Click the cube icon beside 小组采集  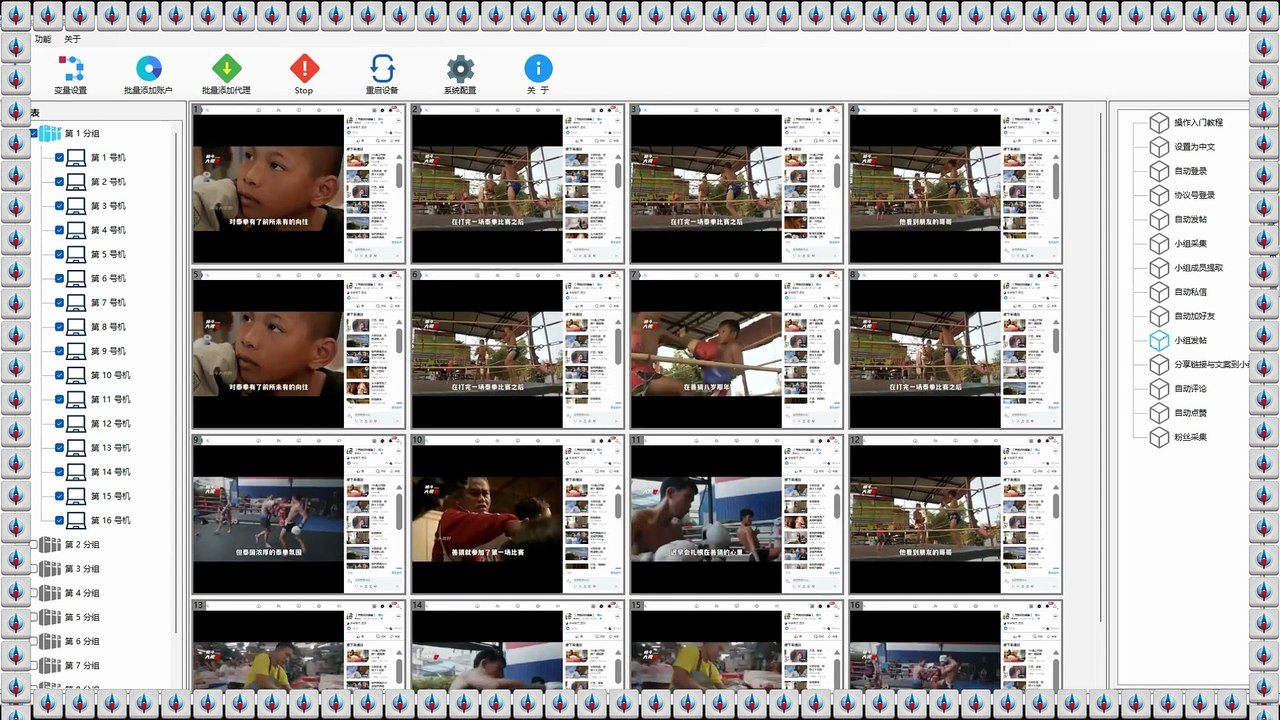(1159, 243)
